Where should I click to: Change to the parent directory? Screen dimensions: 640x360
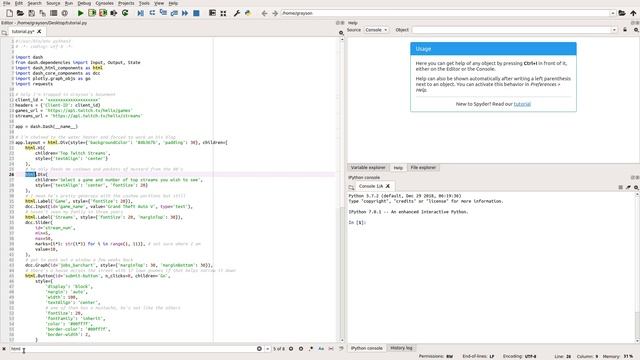633,13
